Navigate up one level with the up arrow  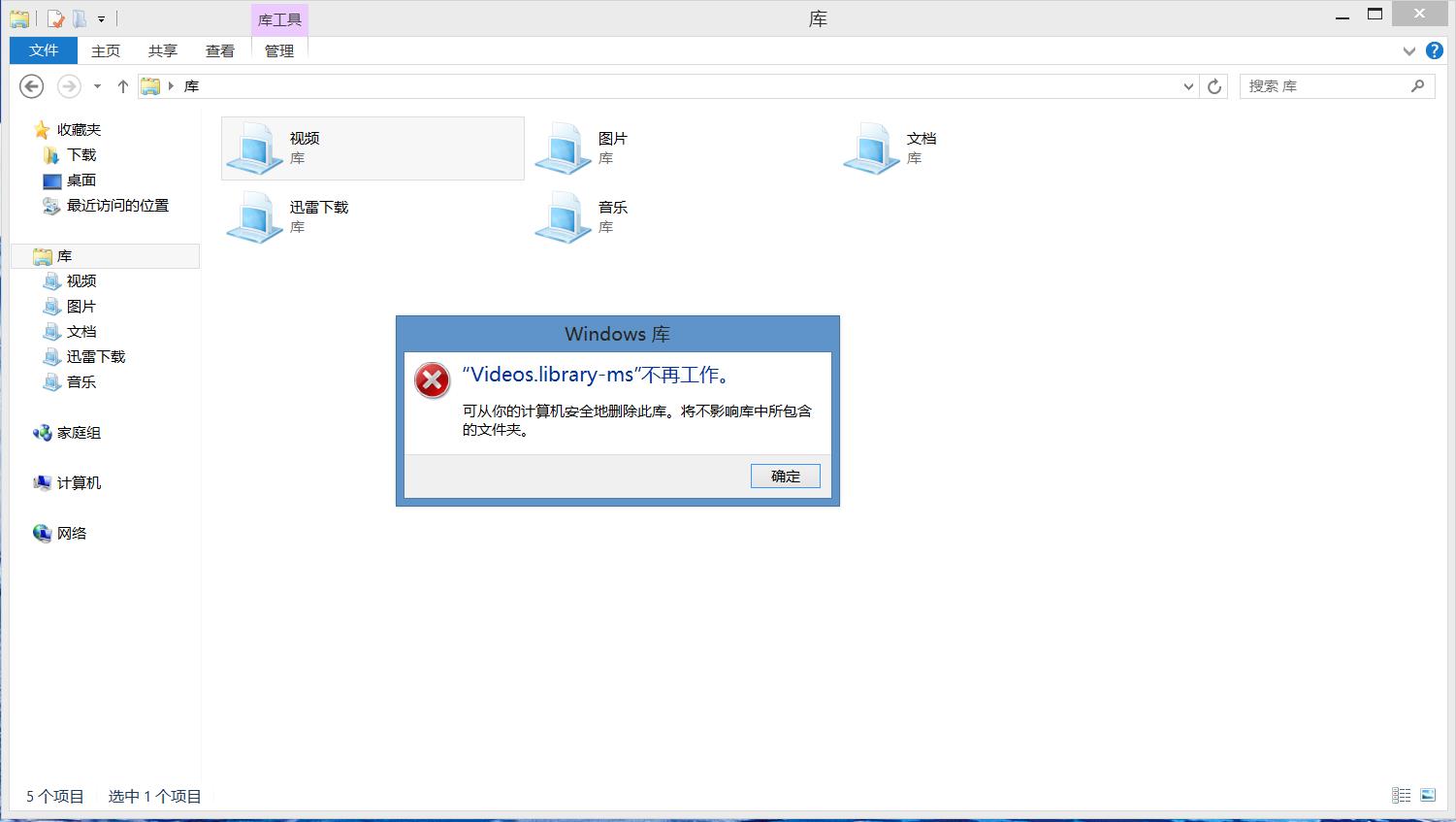click(121, 85)
